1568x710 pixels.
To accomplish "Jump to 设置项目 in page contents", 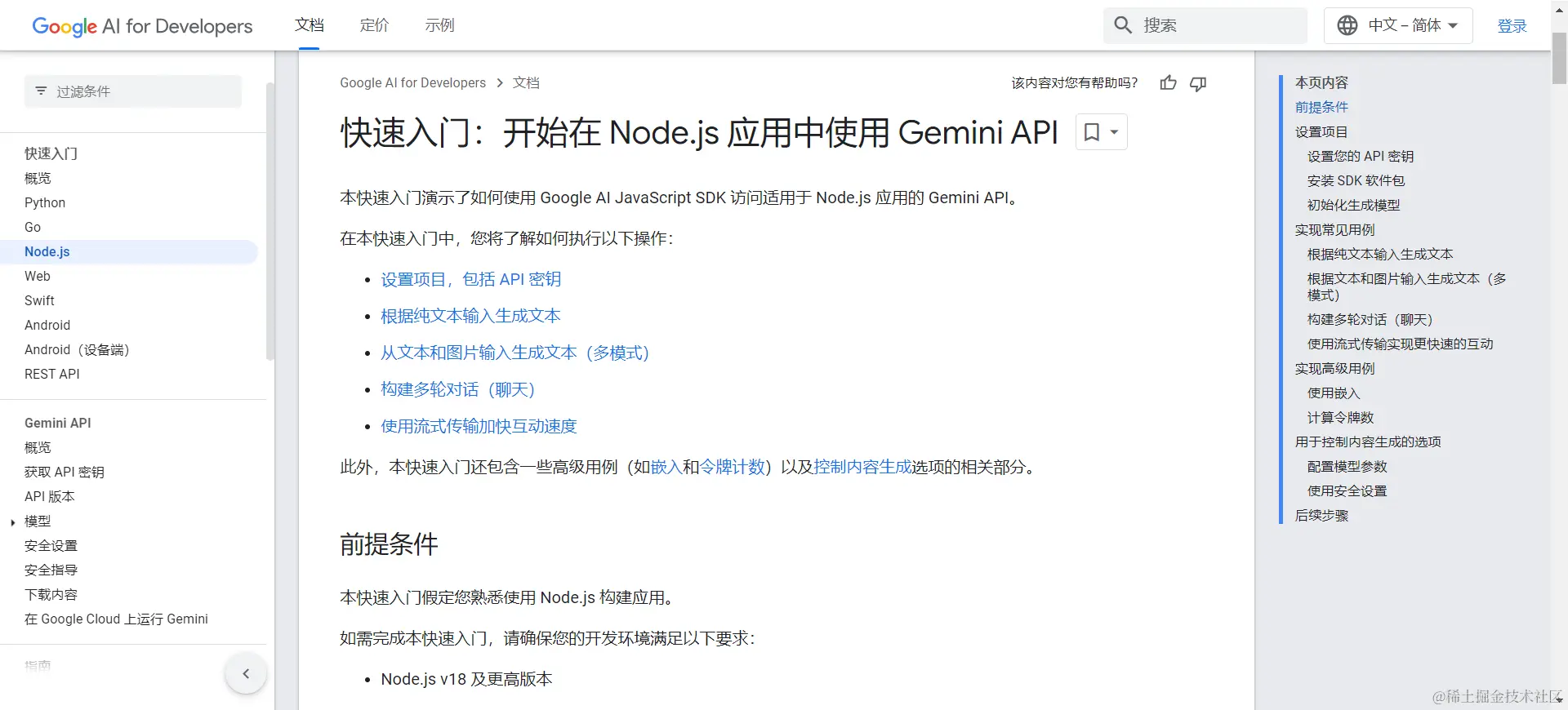I will (1321, 131).
